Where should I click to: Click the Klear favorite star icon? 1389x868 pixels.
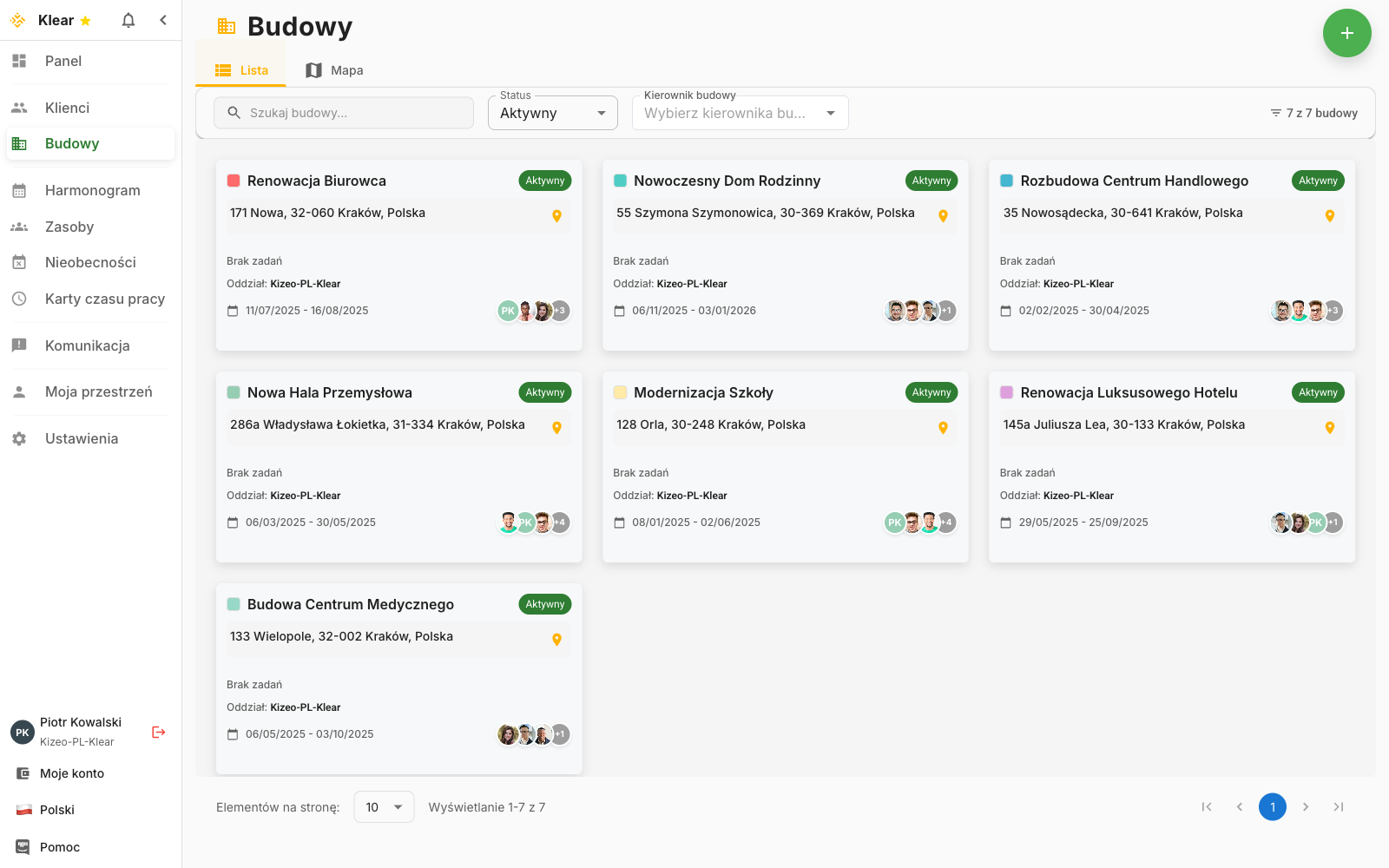click(x=85, y=21)
